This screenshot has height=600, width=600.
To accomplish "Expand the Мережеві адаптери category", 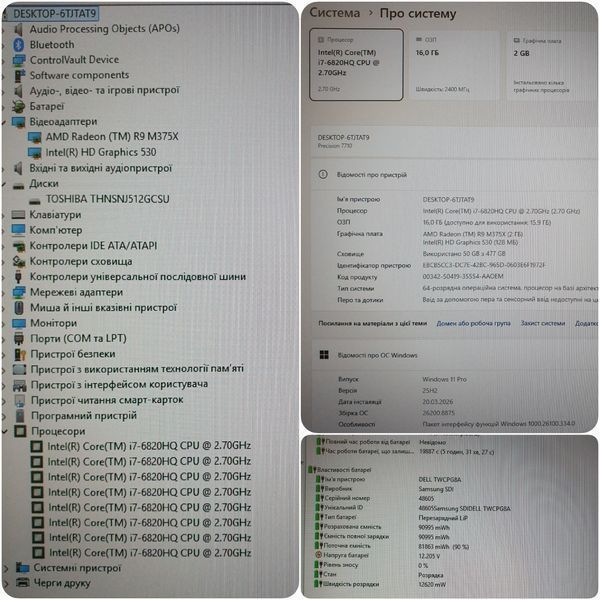I will click(x=3, y=293).
